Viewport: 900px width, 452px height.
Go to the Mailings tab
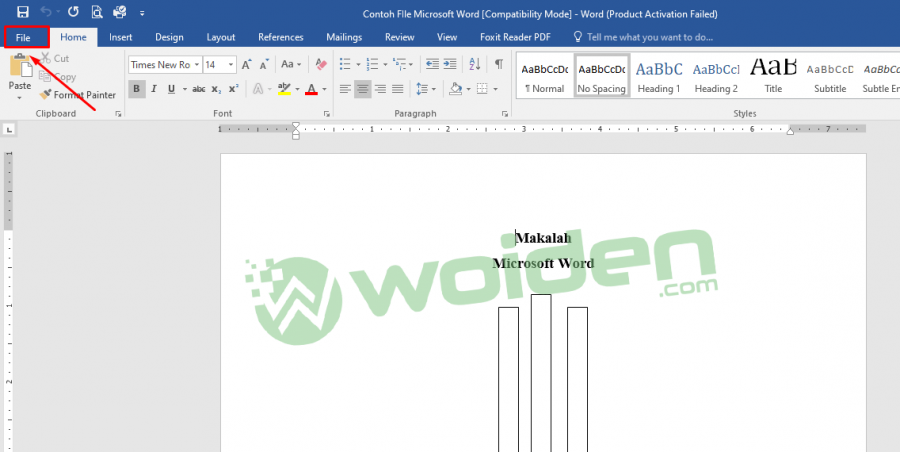coord(344,37)
